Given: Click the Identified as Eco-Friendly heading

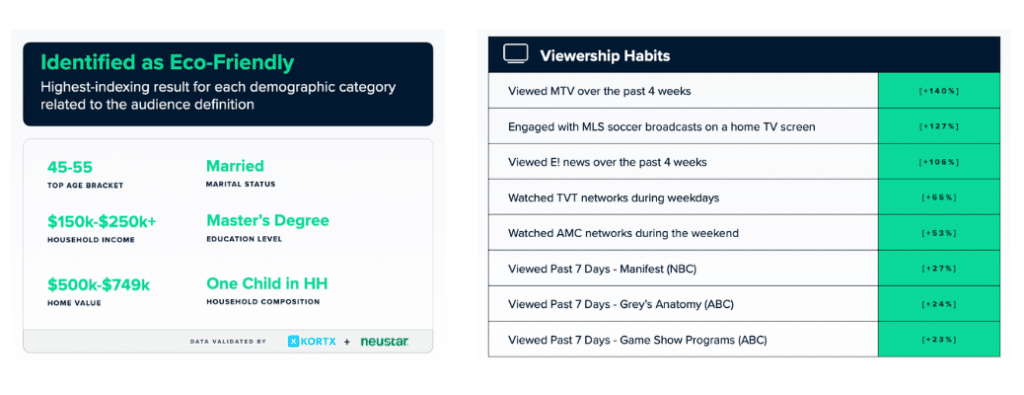Looking at the screenshot, I should click(x=167, y=63).
